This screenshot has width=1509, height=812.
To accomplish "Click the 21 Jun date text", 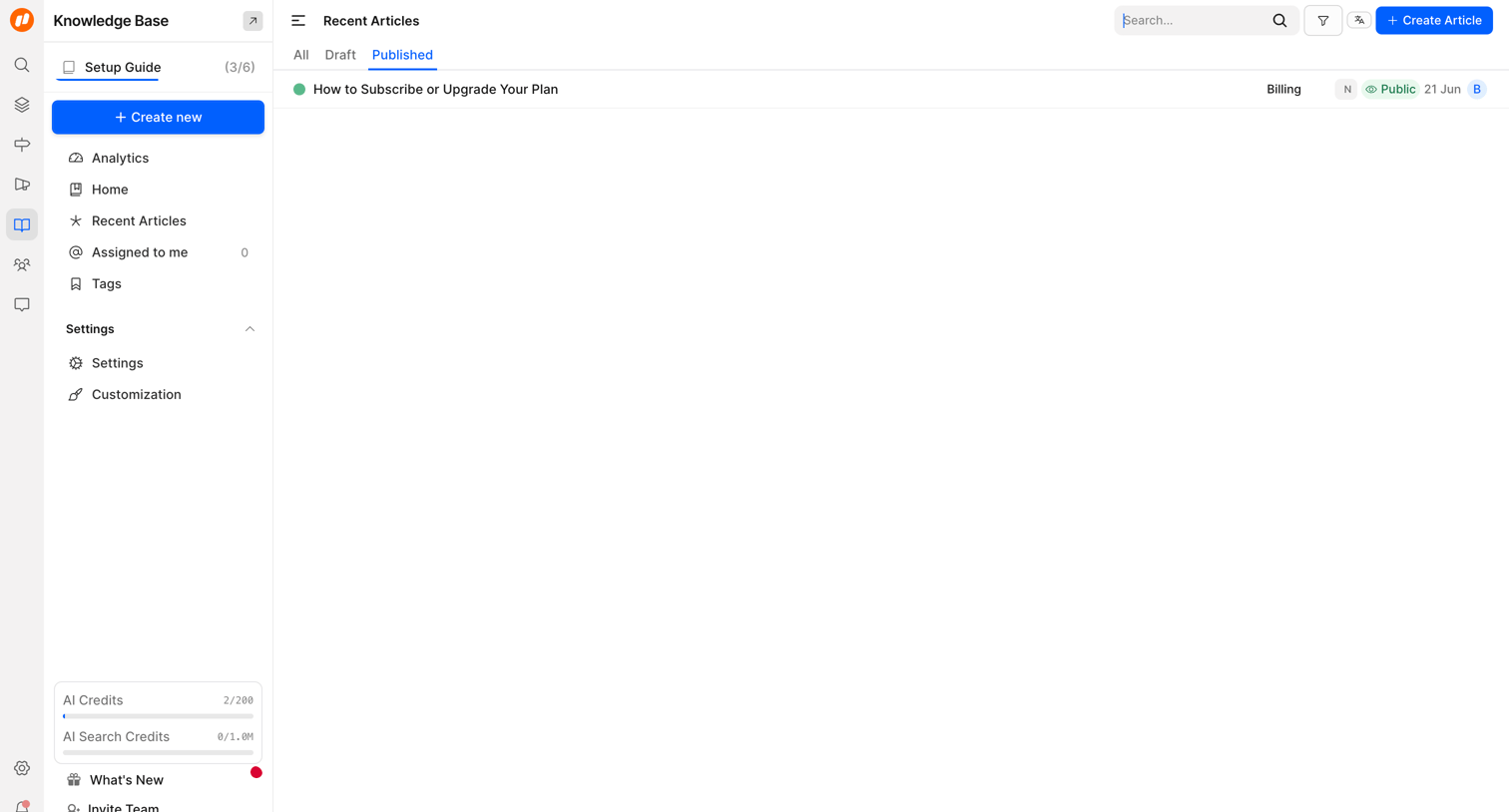I will click(1442, 90).
